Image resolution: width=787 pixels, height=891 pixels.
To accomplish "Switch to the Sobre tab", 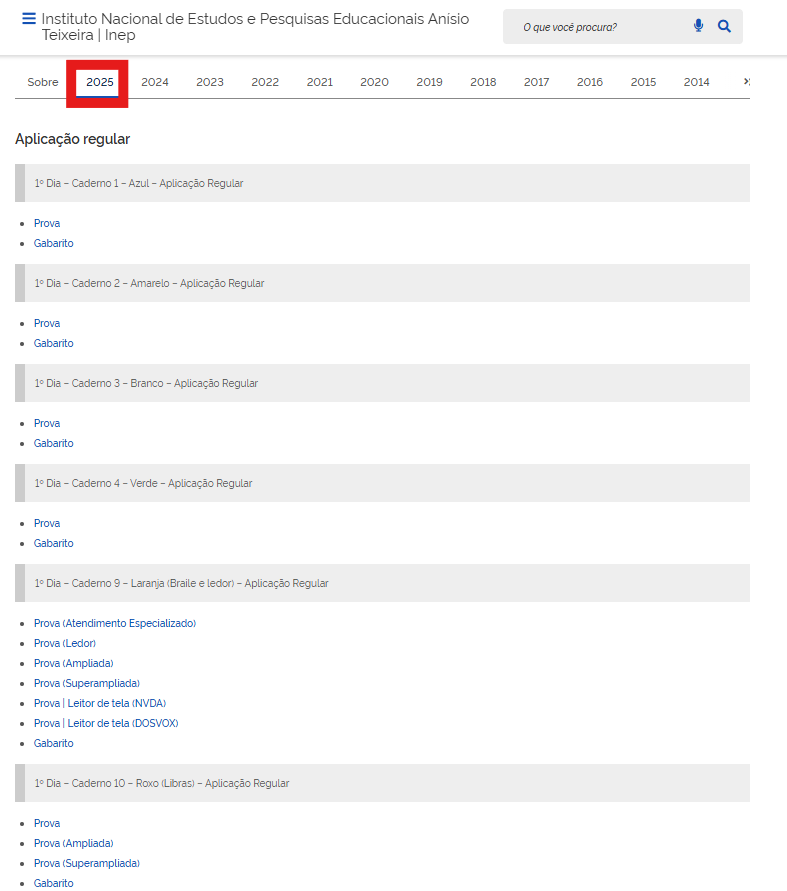I will tap(43, 82).
